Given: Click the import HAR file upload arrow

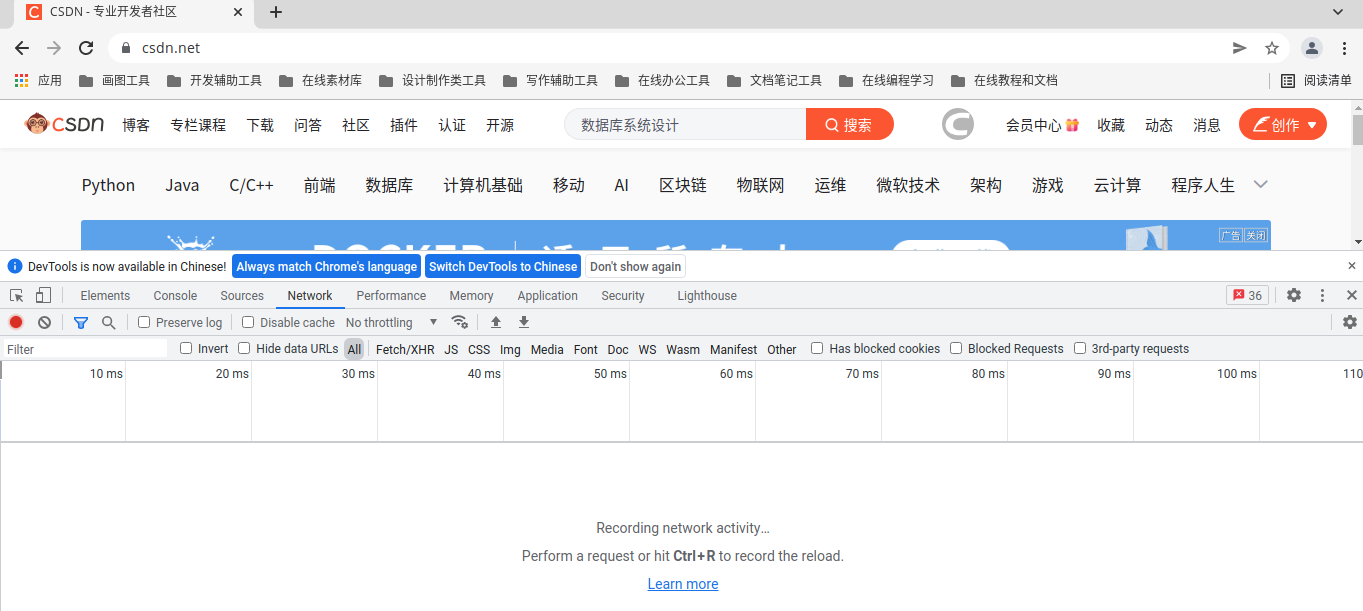Looking at the screenshot, I should click(x=495, y=322).
